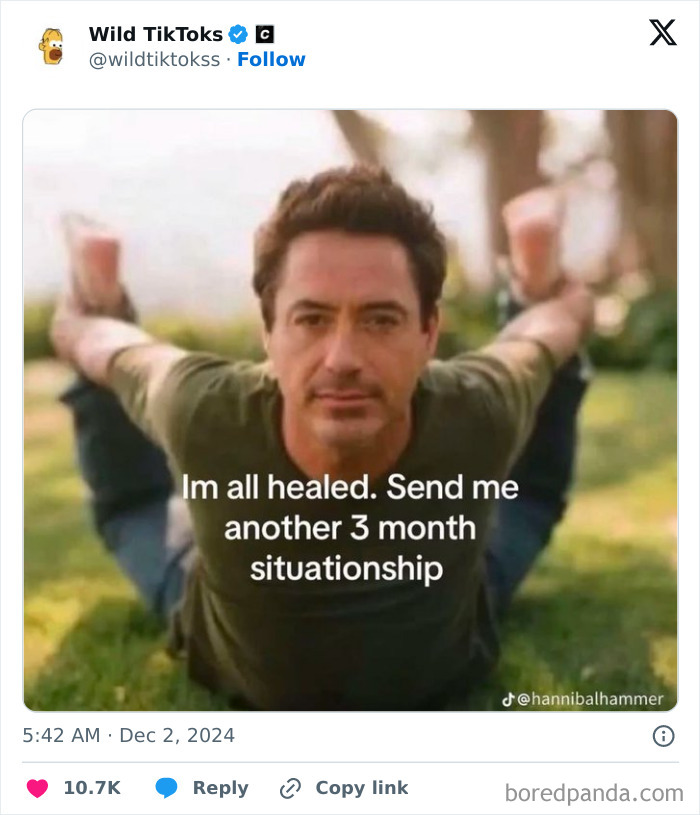Open the 5:42 AM Dec 2, 2024 timestamp
This screenshot has width=700, height=815.
(x=128, y=735)
